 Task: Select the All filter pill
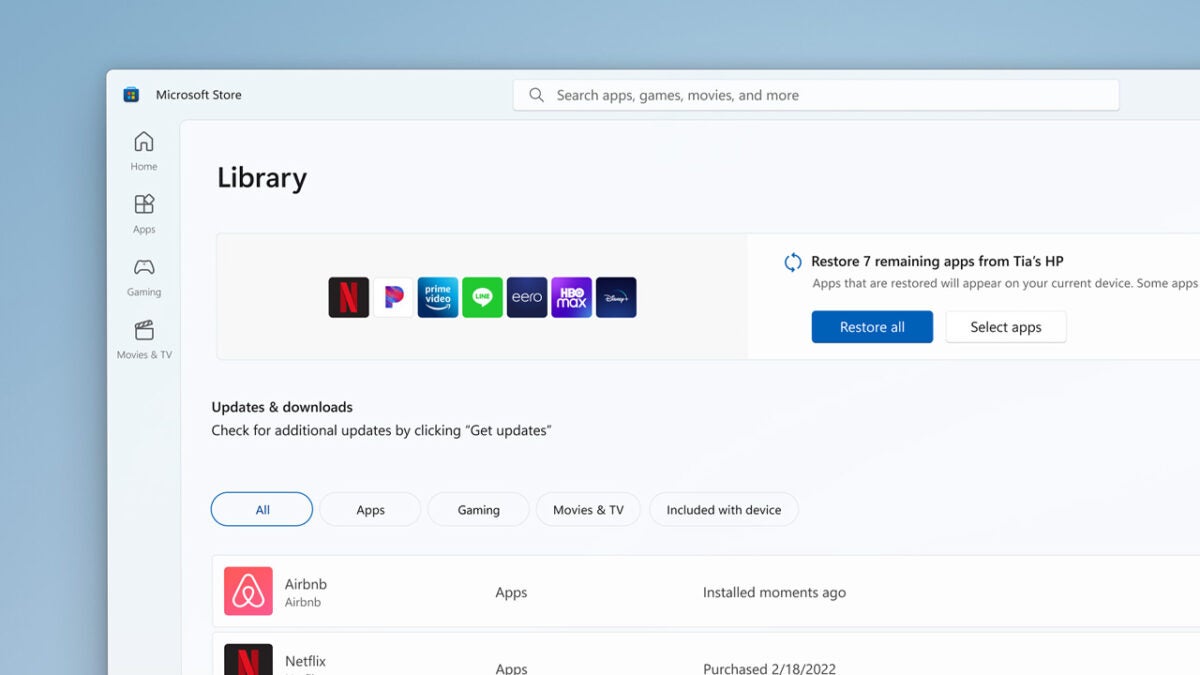pos(261,509)
